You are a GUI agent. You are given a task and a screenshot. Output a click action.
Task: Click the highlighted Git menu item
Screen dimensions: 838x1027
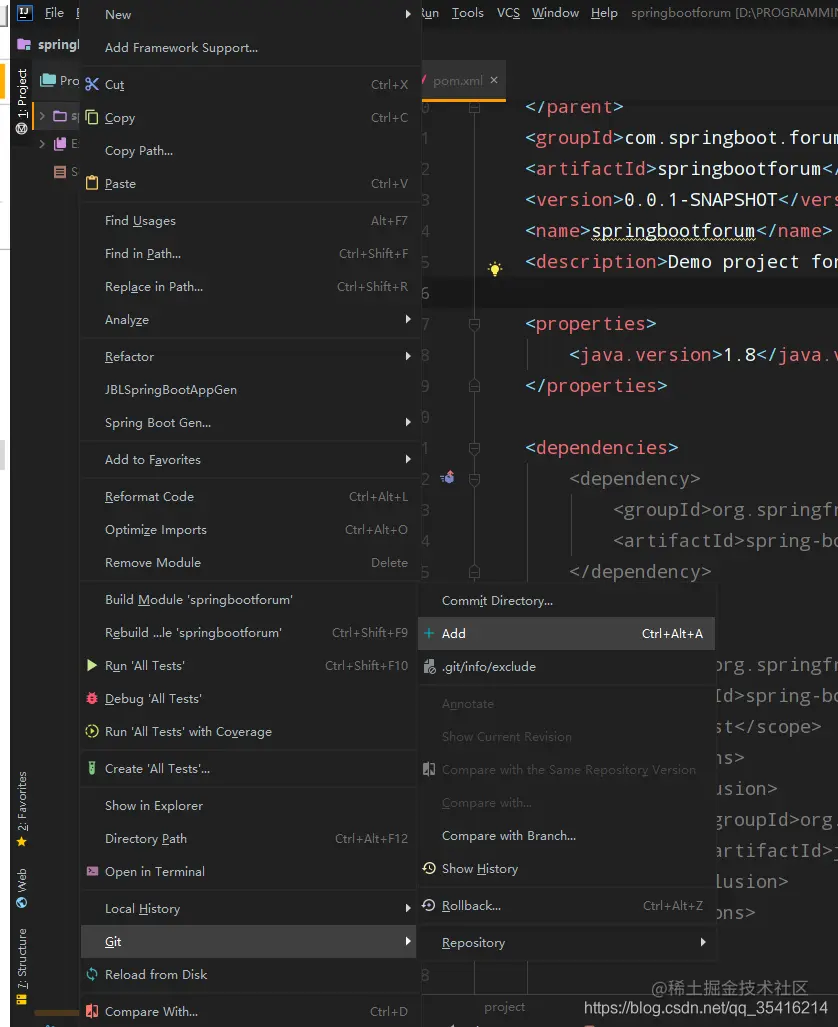[x=248, y=941]
